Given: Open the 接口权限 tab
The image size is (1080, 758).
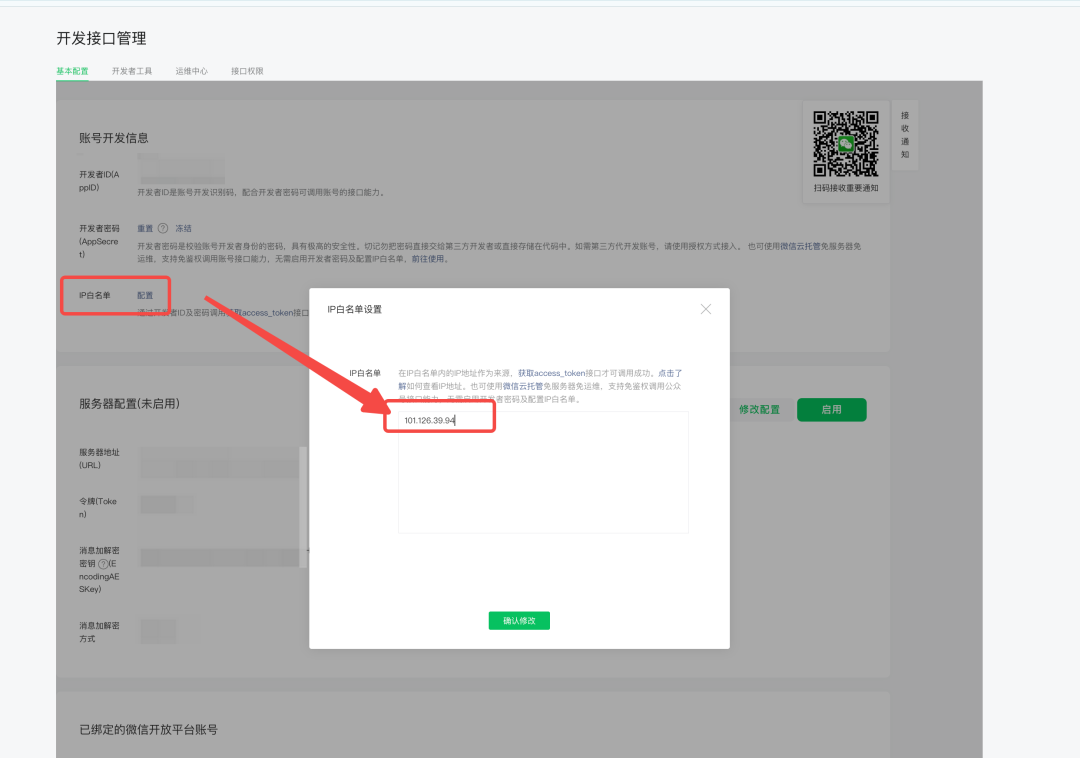Looking at the screenshot, I should 247,72.
